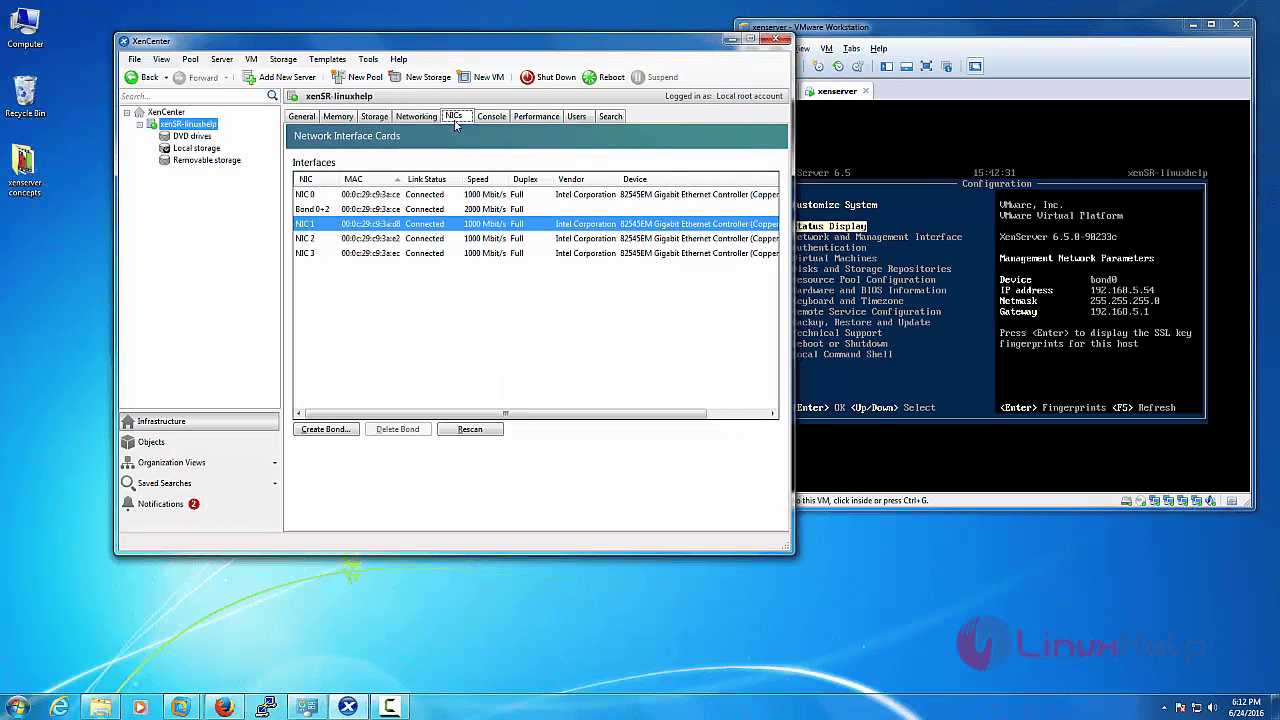Click the Create Bond button
The height and width of the screenshot is (720, 1280).
point(326,429)
